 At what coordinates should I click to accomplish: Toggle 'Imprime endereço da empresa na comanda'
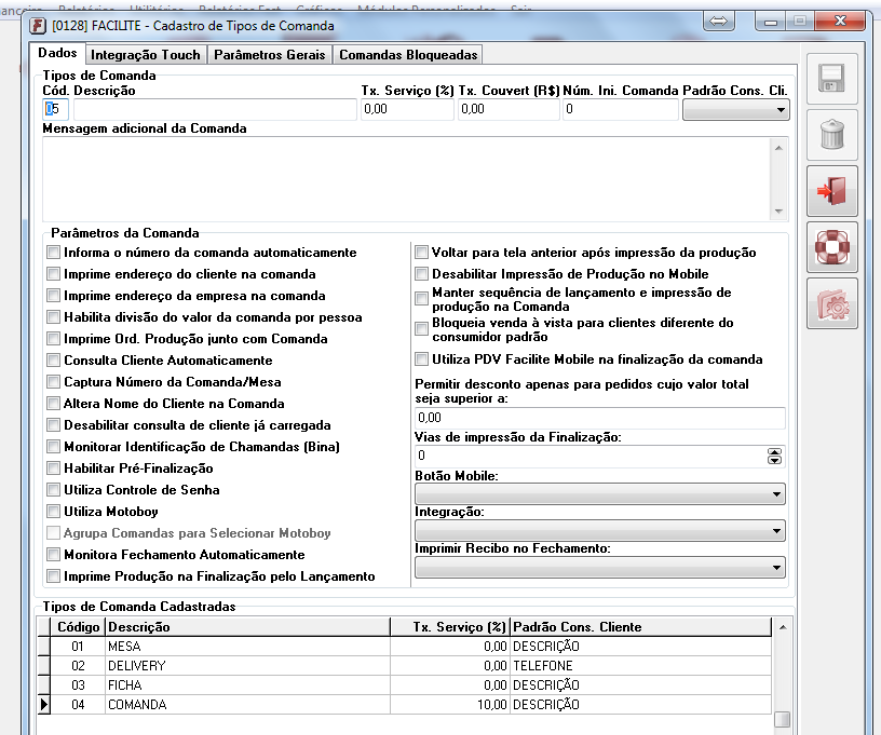tap(53, 296)
